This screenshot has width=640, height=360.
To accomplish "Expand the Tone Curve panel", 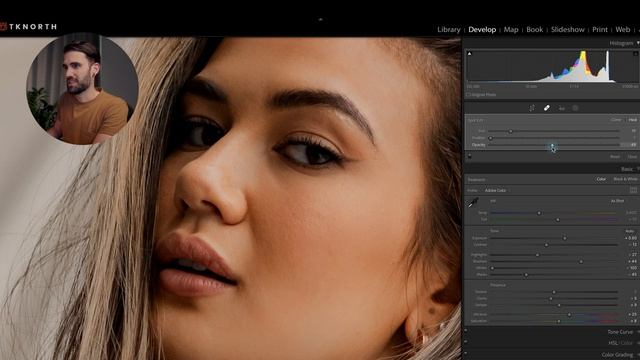I will 620,332.
